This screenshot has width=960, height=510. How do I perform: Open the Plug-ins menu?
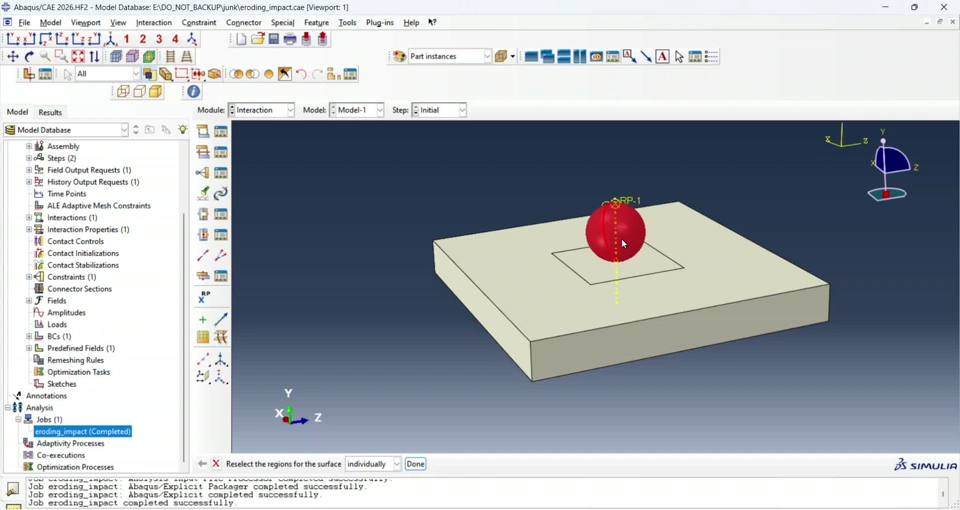tap(380, 23)
